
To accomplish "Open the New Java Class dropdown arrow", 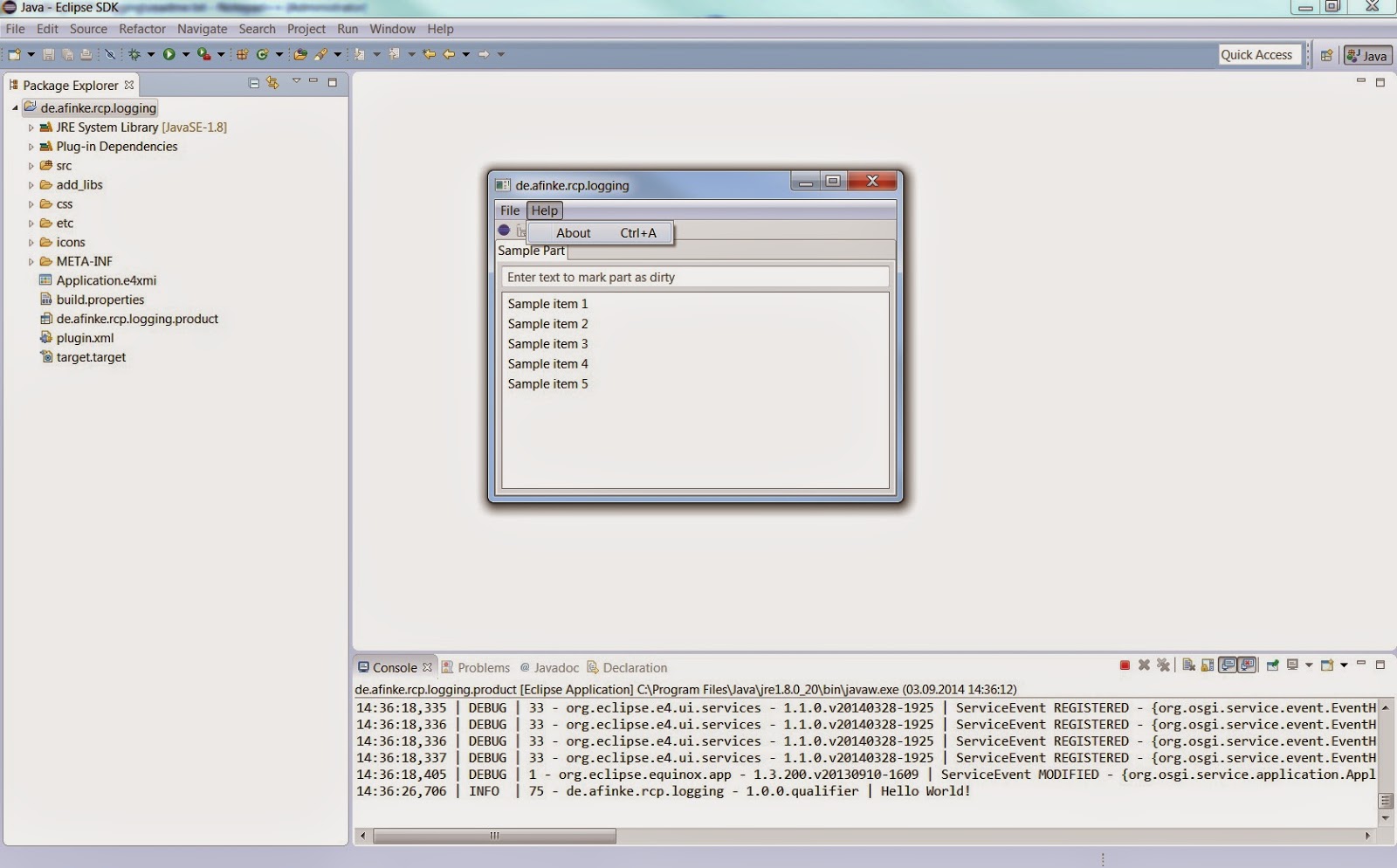I will [x=279, y=54].
